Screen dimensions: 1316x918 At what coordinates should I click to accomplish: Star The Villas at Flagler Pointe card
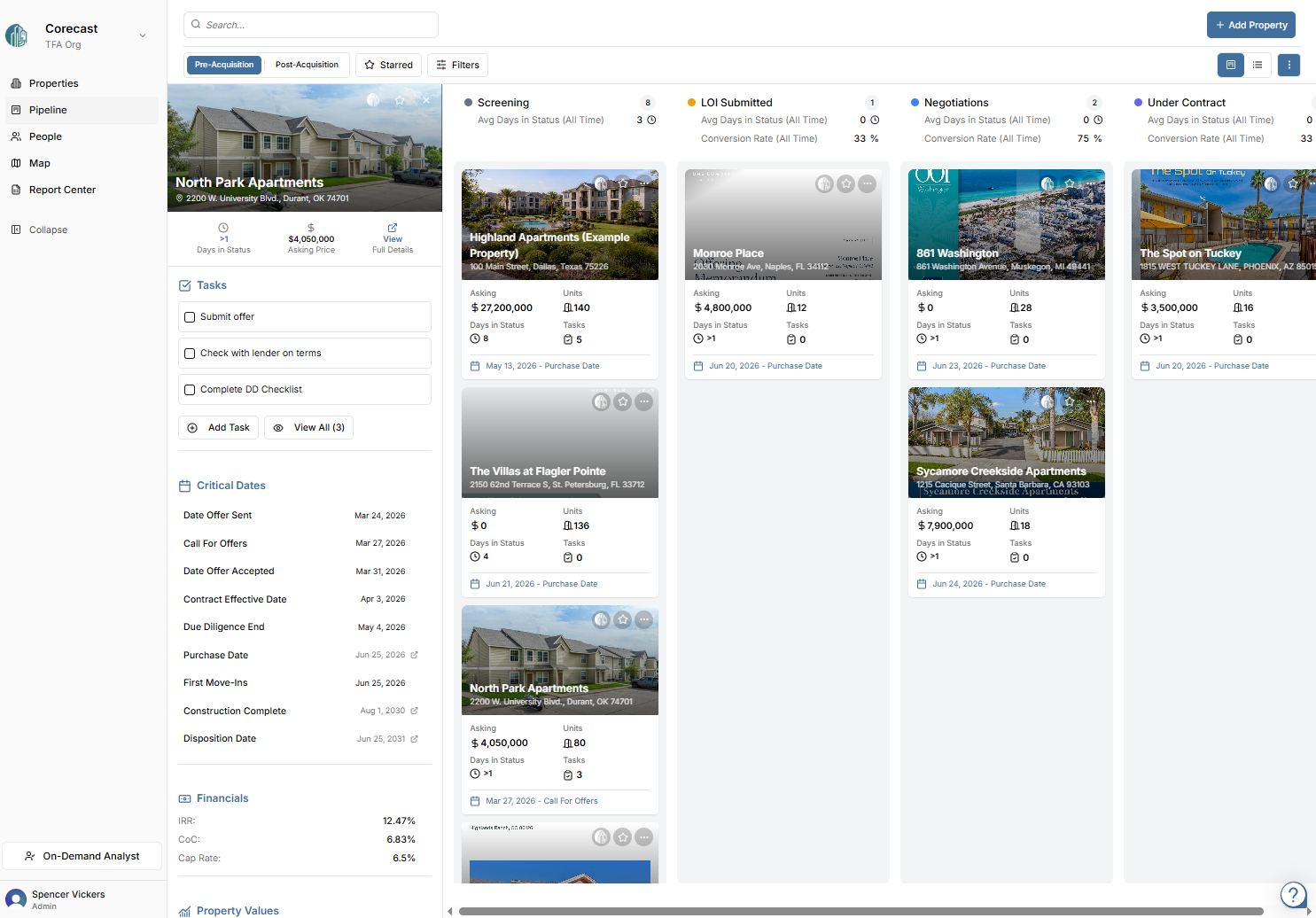tap(623, 401)
